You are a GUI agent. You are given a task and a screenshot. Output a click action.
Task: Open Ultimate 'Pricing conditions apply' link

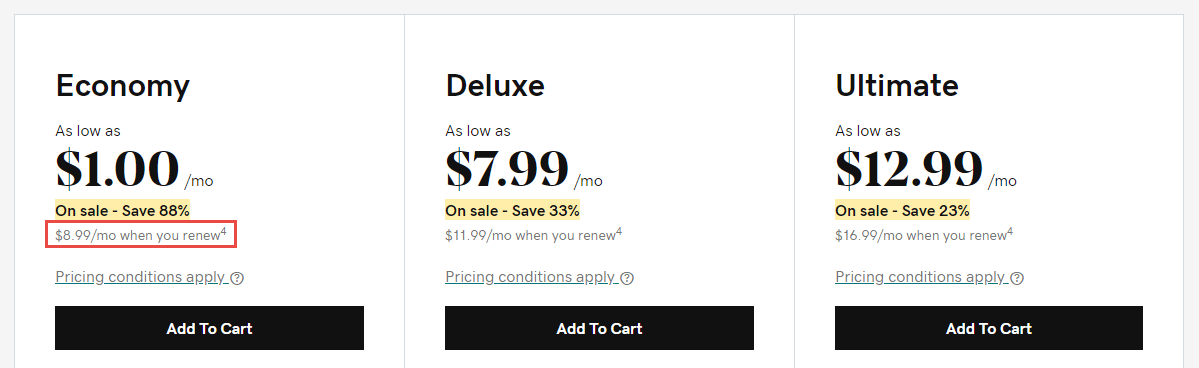point(921,277)
